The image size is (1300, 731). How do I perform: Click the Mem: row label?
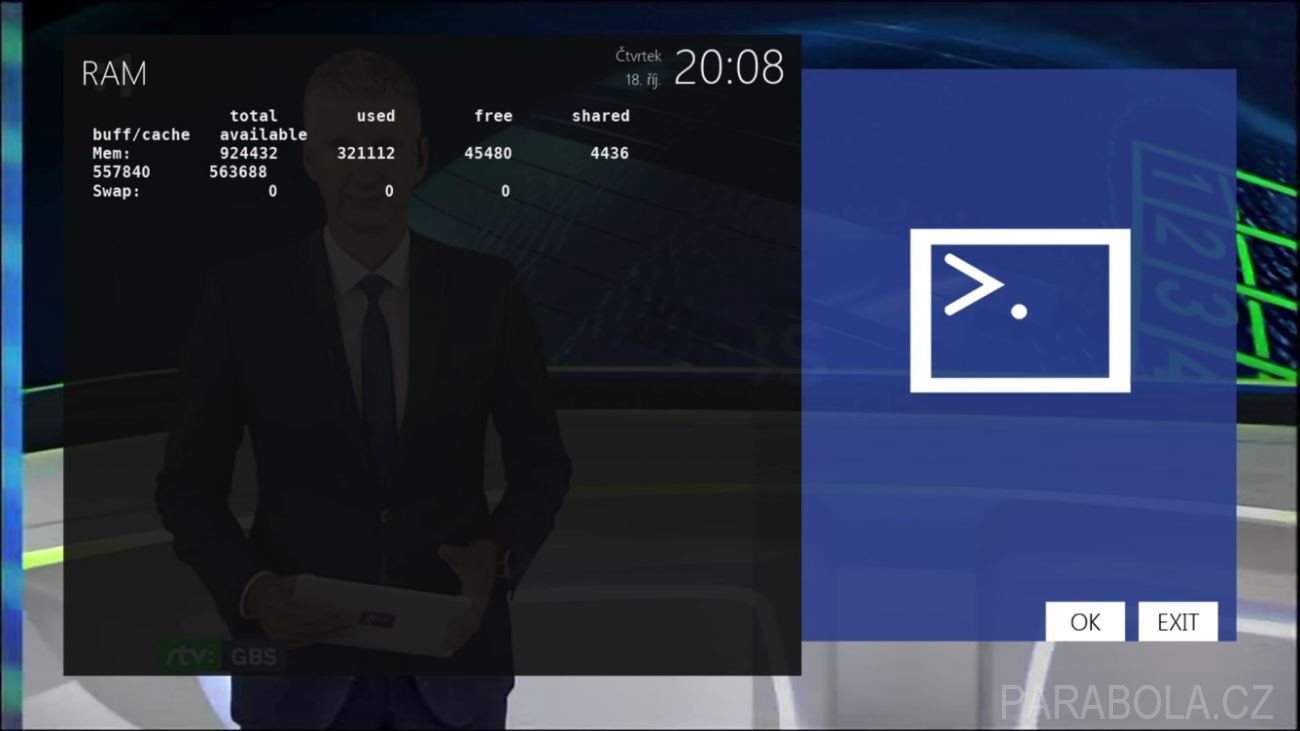pyautogui.click(x=112, y=154)
